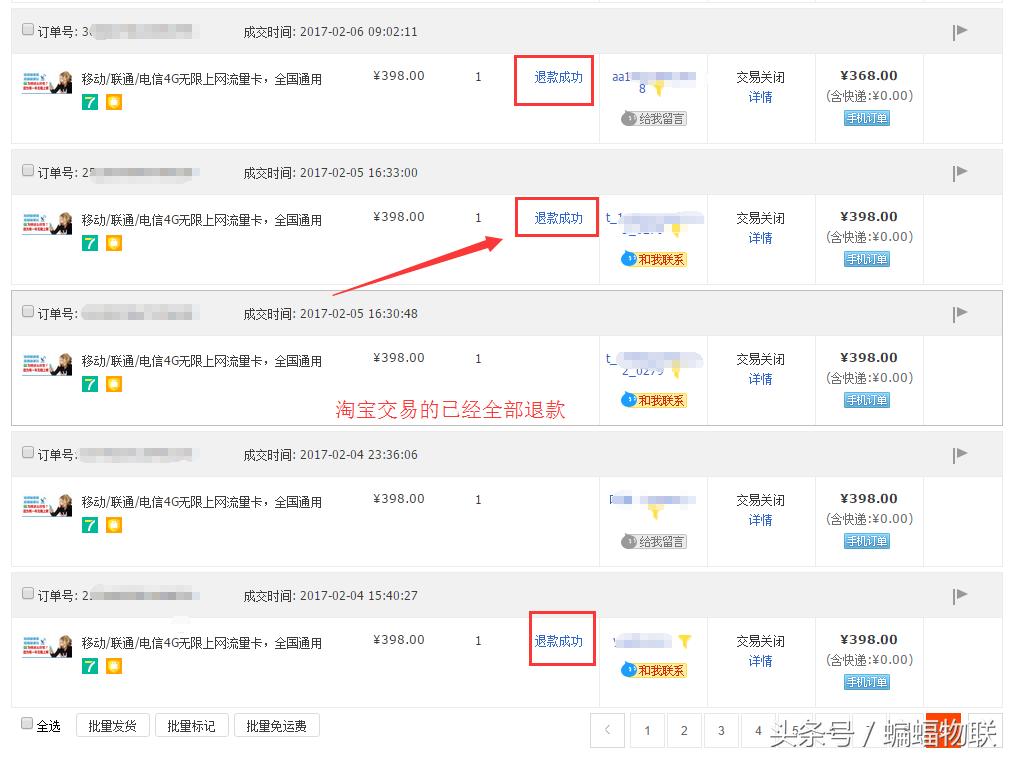Go to page 2 of orders
Screen dimensions: 1015x759
tap(684, 731)
